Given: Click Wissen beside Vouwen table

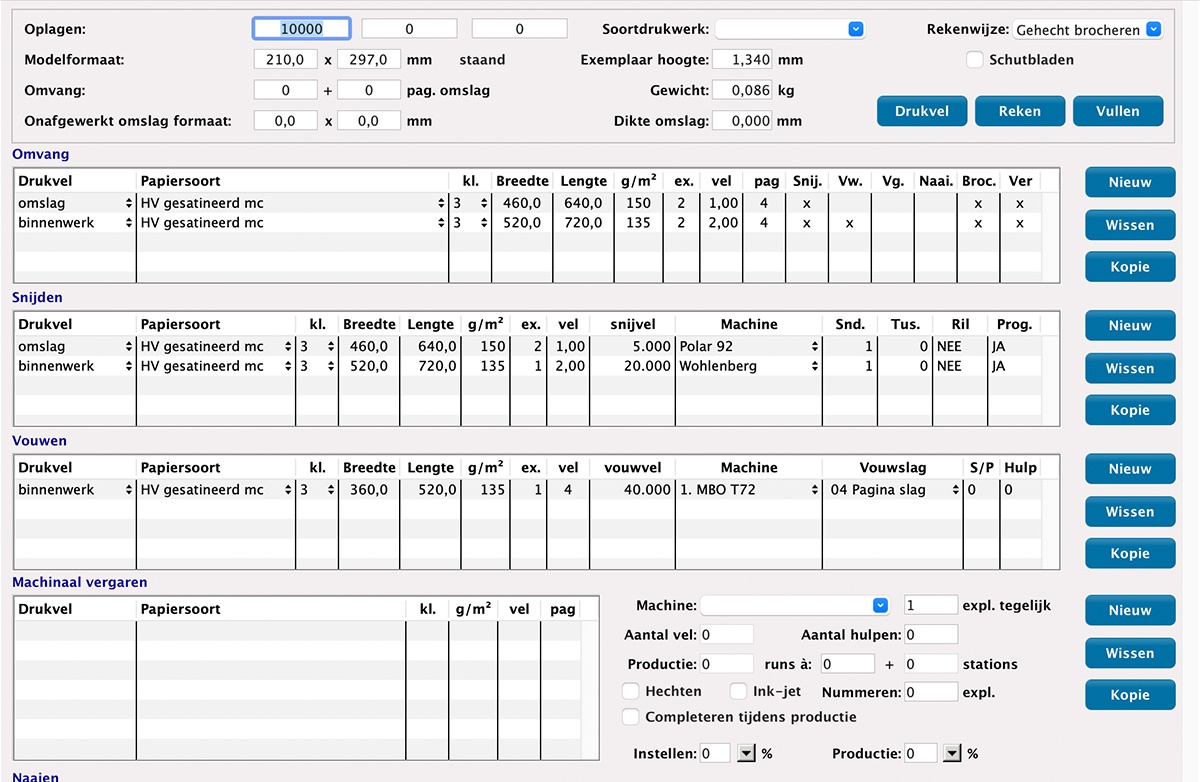Looking at the screenshot, I should [1130, 511].
